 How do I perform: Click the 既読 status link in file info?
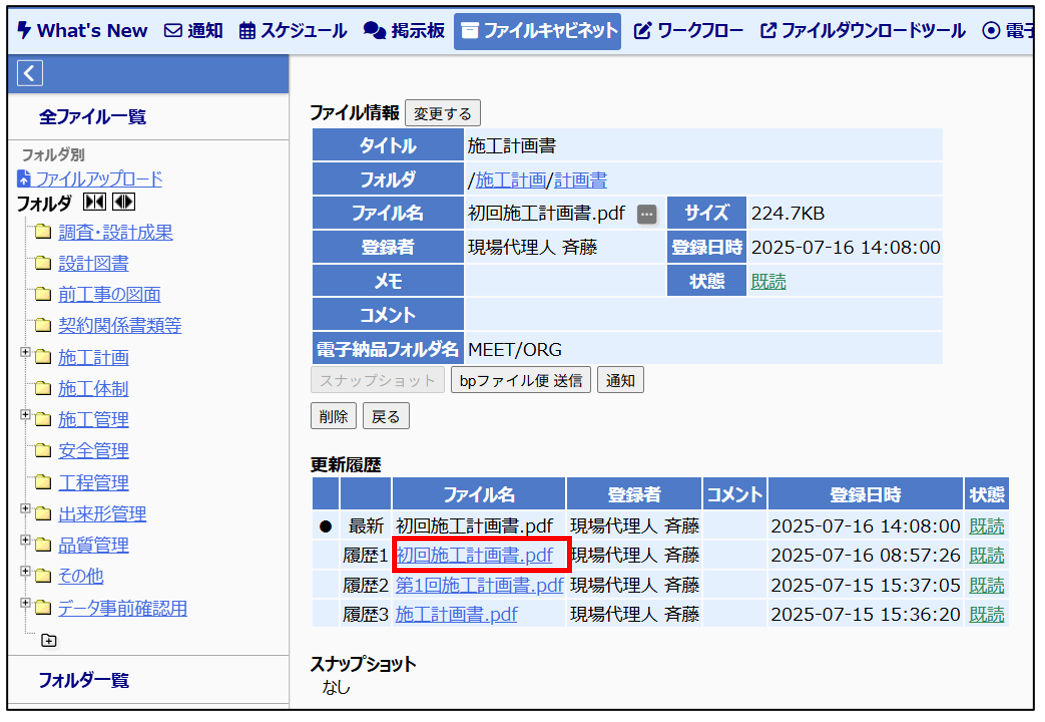pyautogui.click(x=768, y=282)
